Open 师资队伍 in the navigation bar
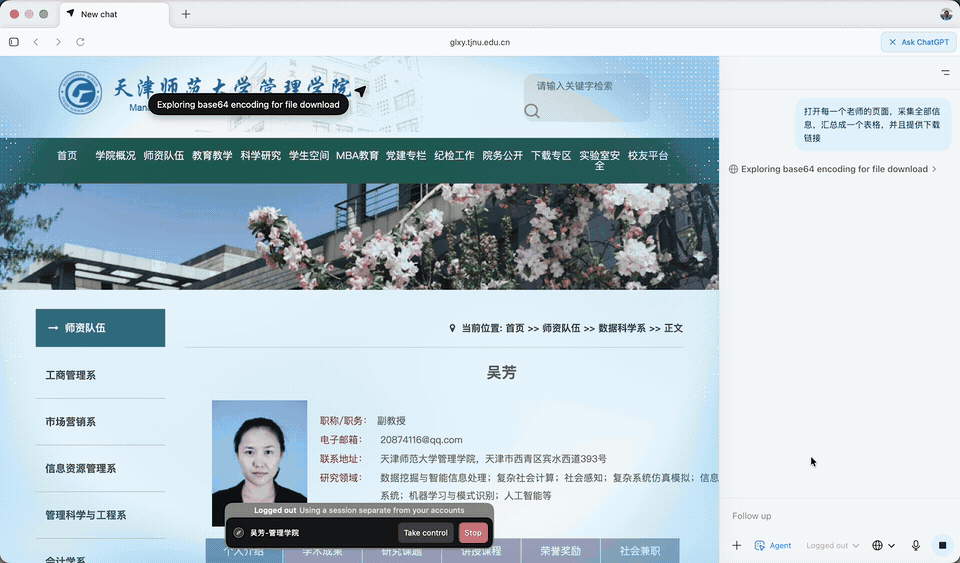960x563 pixels. click(163, 155)
